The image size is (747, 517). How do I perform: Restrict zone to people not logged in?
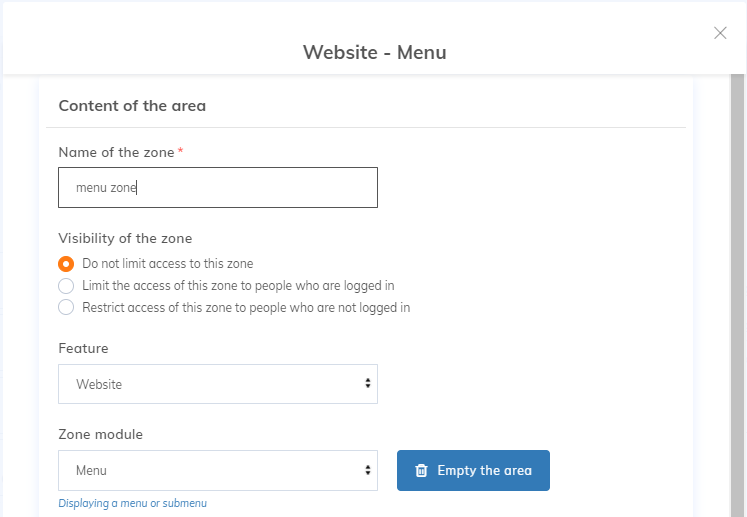coord(66,308)
